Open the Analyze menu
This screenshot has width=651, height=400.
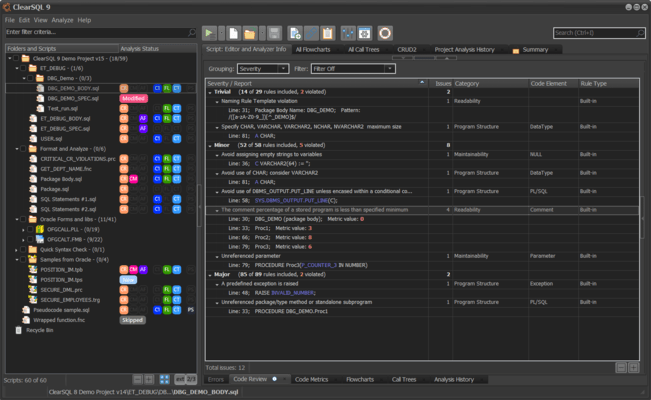62,20
